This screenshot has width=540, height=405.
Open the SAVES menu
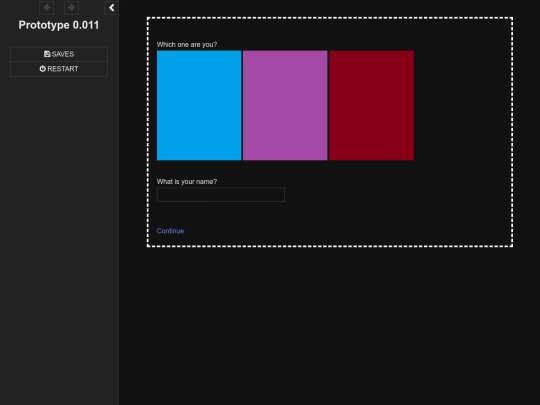59,54
